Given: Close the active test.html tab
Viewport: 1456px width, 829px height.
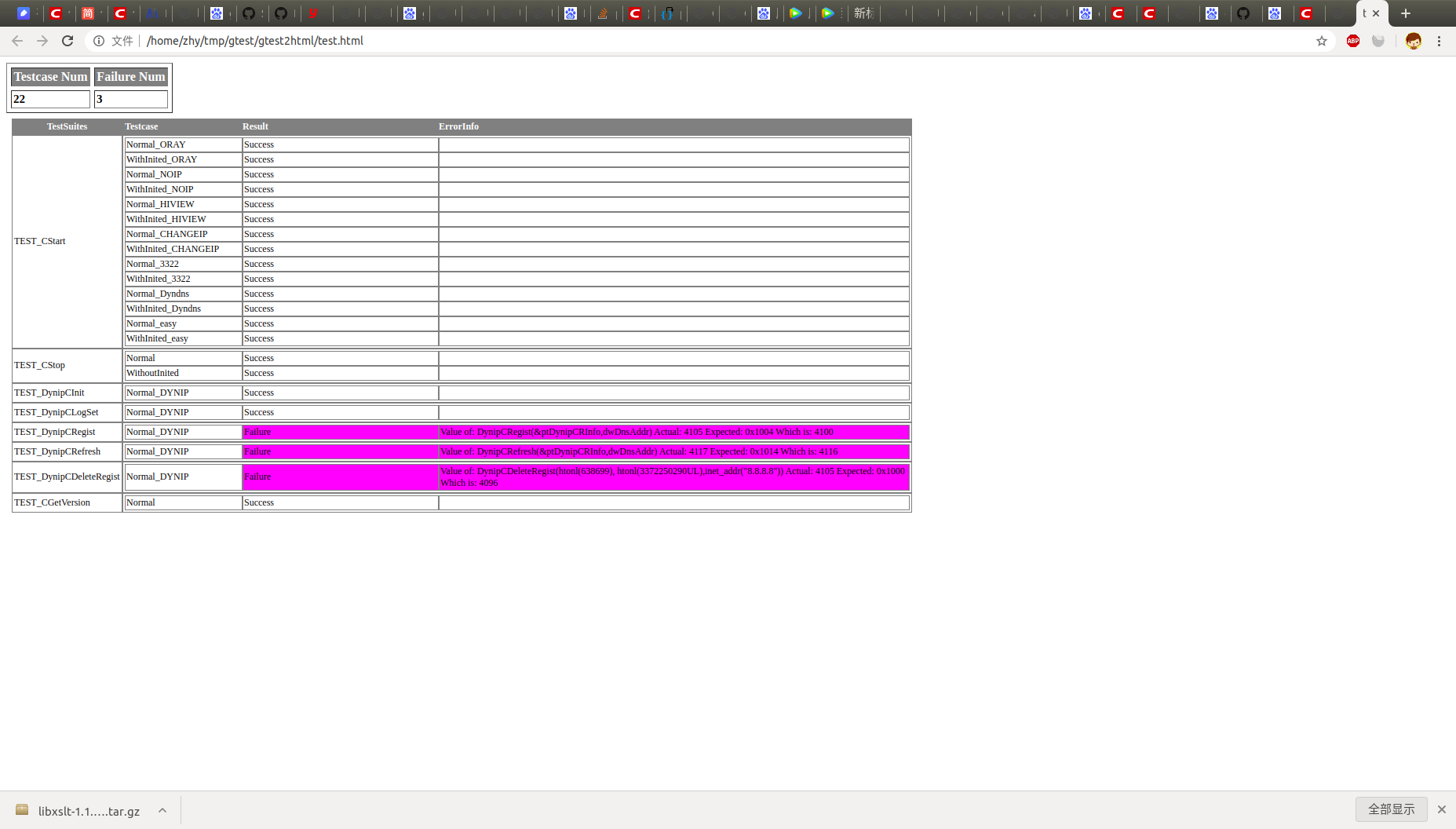Looking at the screenshot, I should (x=1376, y=13).
